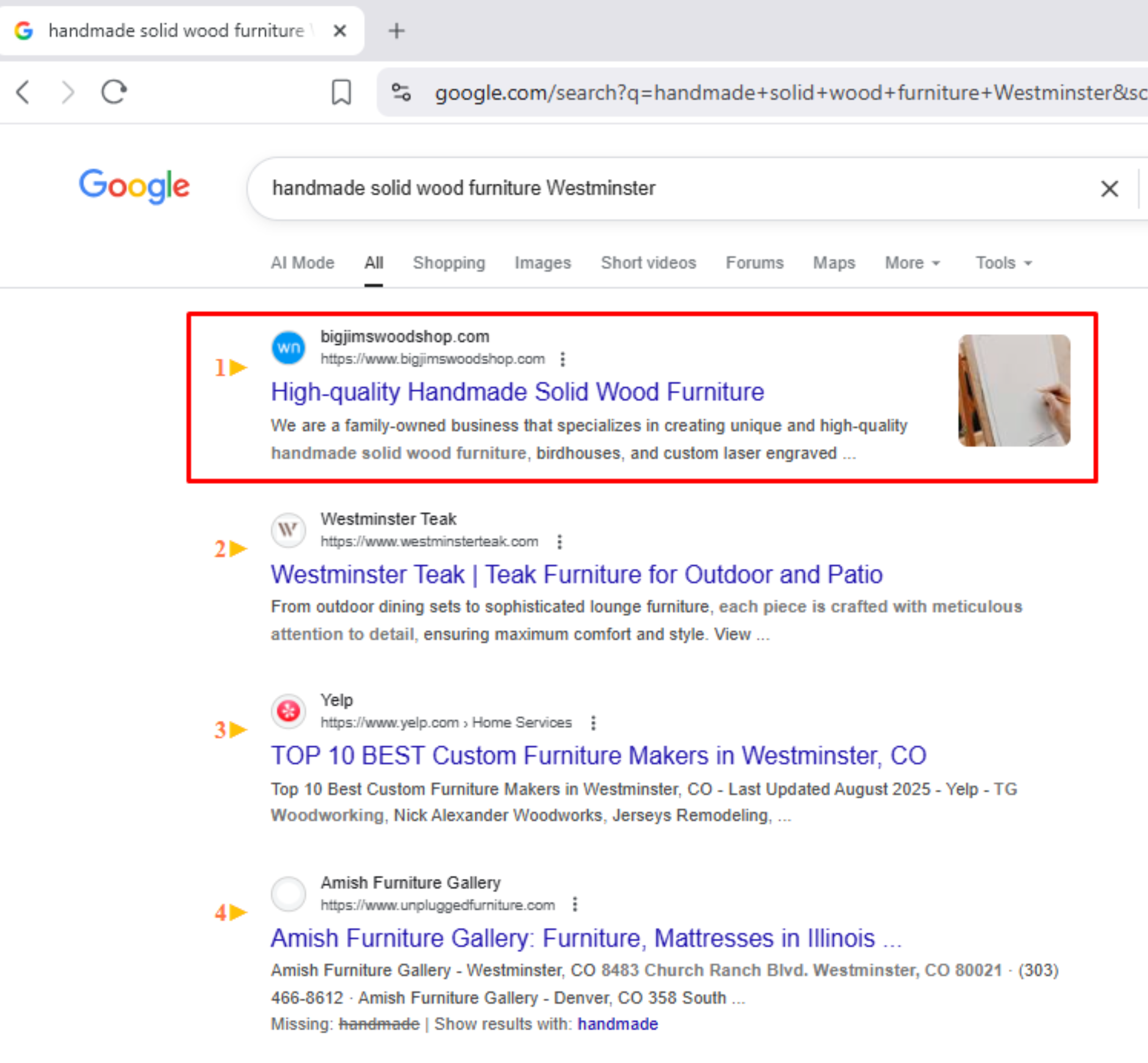The width and height of the screenshot is (1148, 1063).
Task: Click into the Google search input field
Action: pos(633,189)
